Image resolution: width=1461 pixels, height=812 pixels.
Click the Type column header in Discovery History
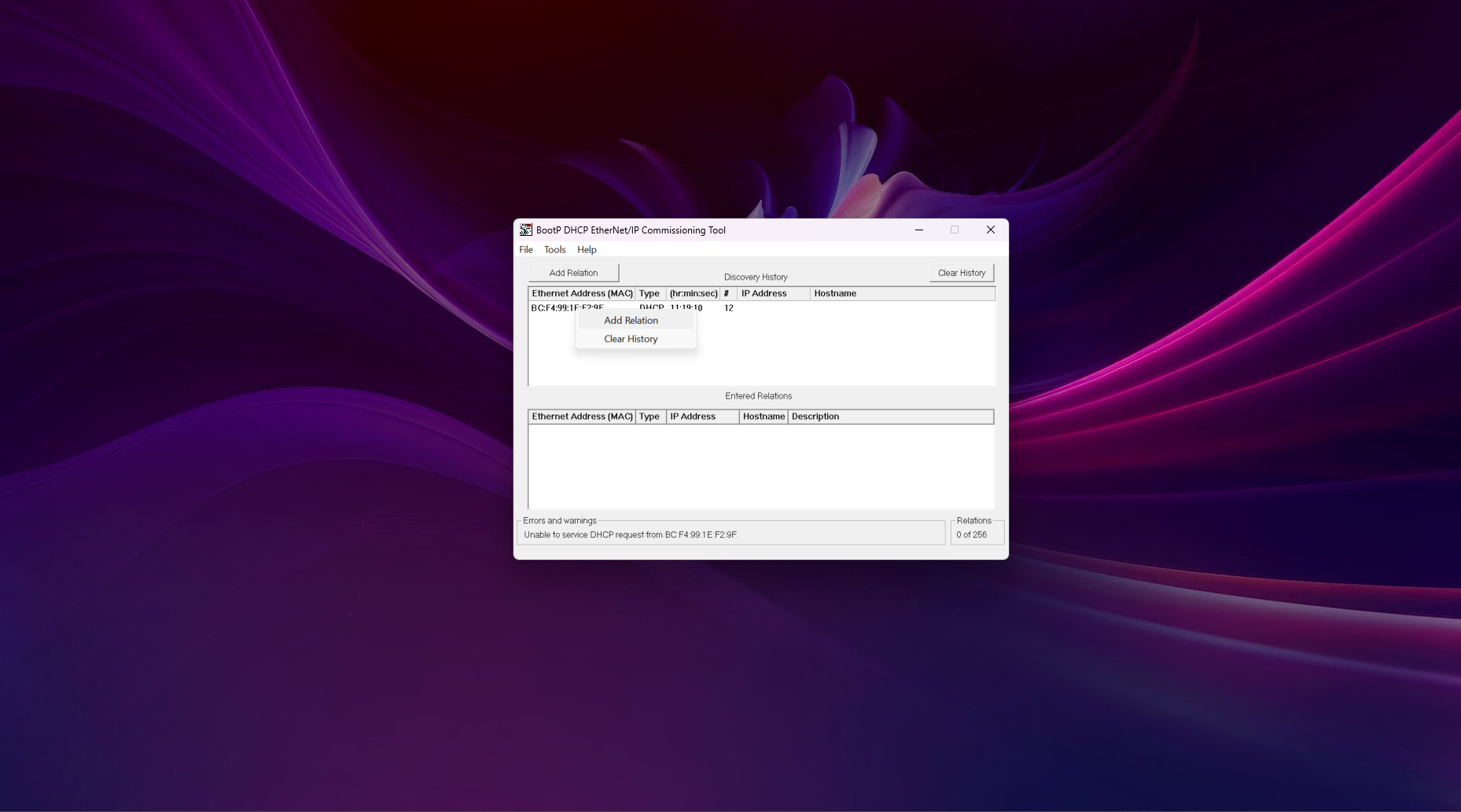pyautogui.click(x=650, y=293)
